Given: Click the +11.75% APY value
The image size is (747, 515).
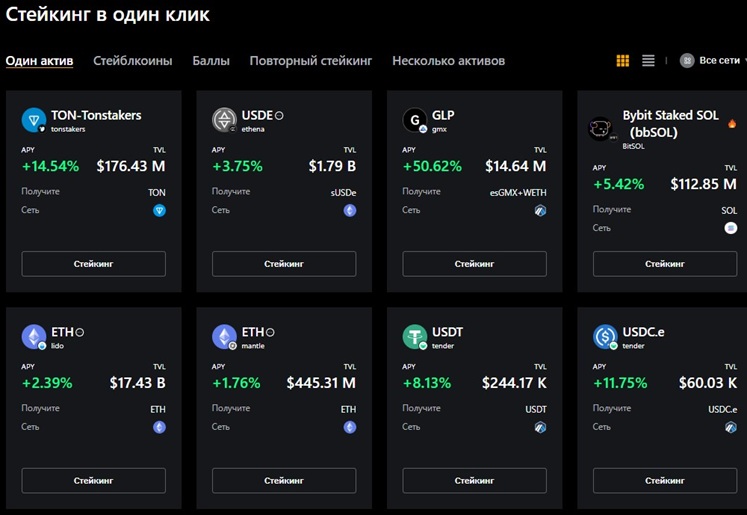Looking at the screenshot, I should coord(620,383).
